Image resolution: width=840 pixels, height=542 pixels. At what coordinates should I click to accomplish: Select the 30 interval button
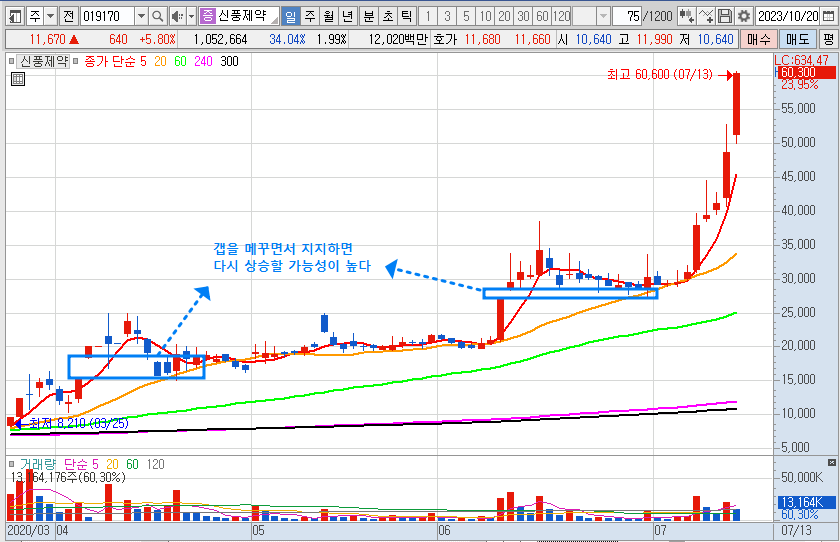pyautogui.click(x=523, y=16)
